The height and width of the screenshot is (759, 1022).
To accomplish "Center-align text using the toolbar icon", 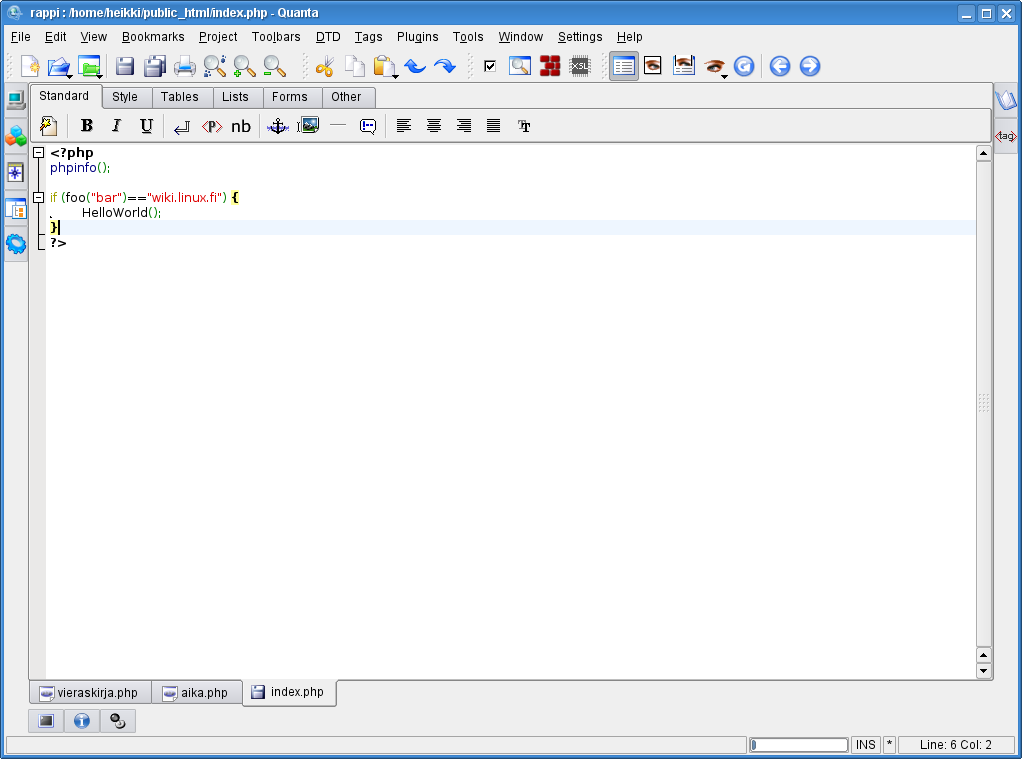I will (x=434, y=126).
